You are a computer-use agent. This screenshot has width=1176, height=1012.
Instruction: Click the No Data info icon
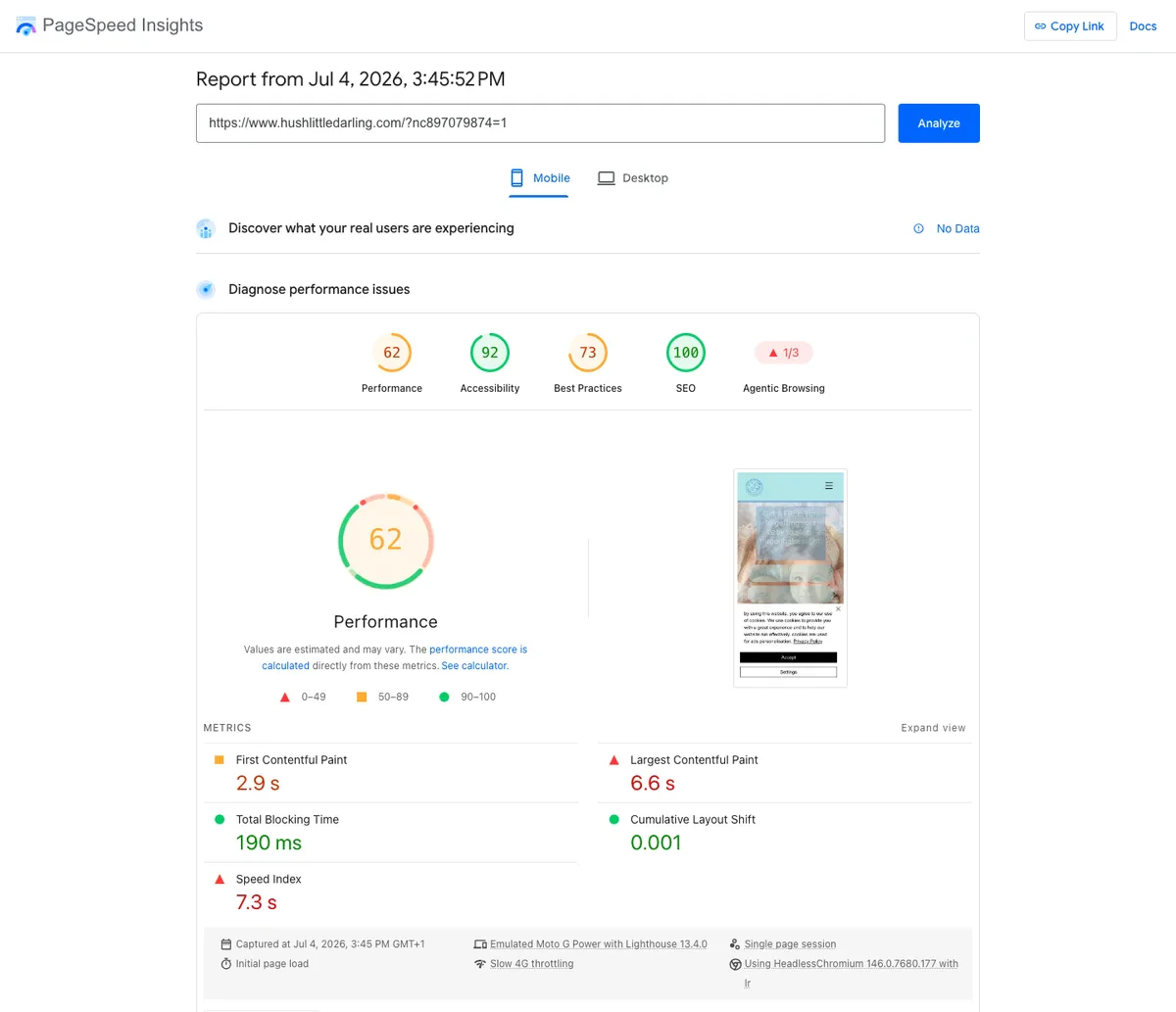click(918, 228)
